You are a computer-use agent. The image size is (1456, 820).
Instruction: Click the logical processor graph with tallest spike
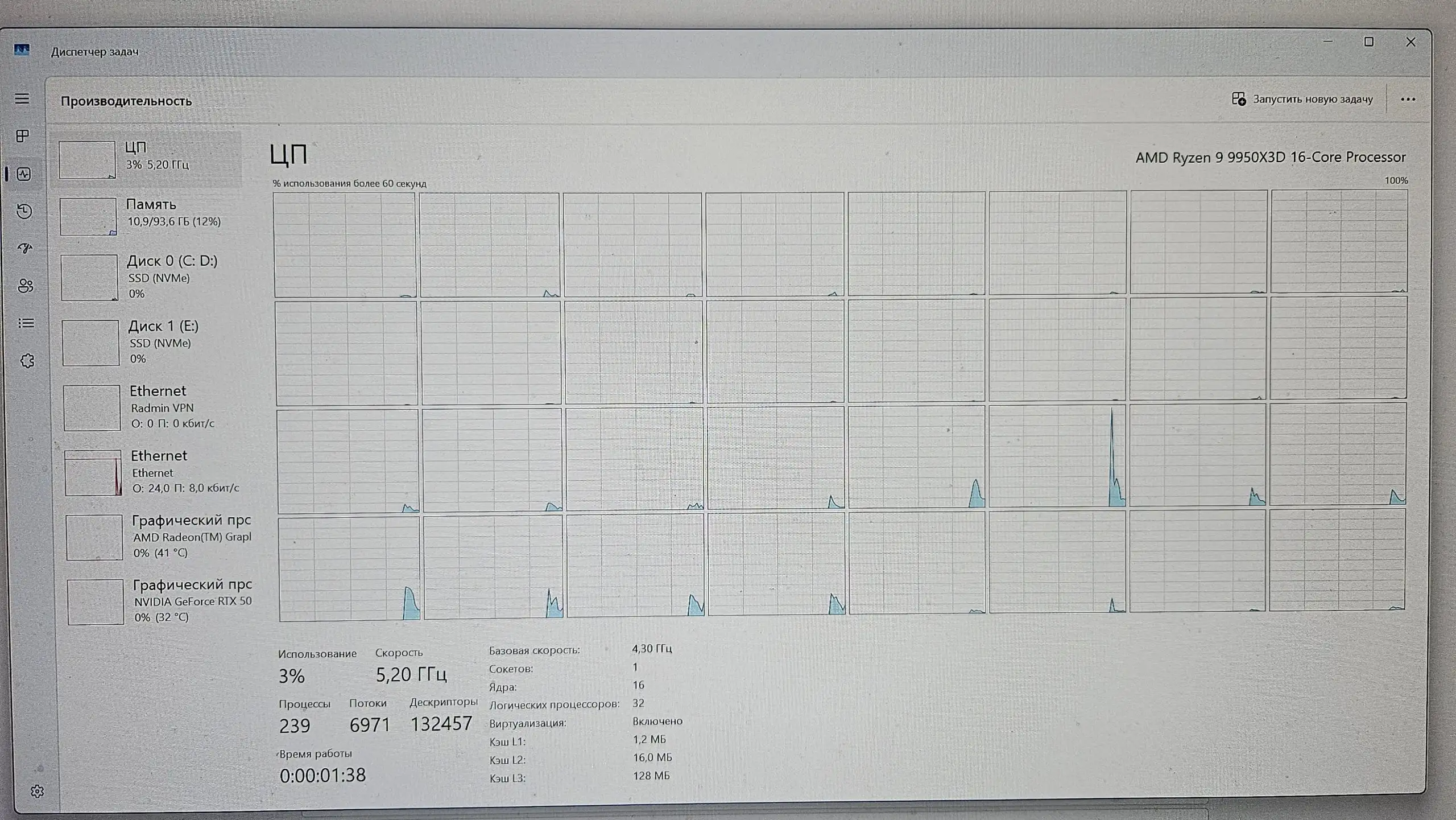click(1057, 456)
